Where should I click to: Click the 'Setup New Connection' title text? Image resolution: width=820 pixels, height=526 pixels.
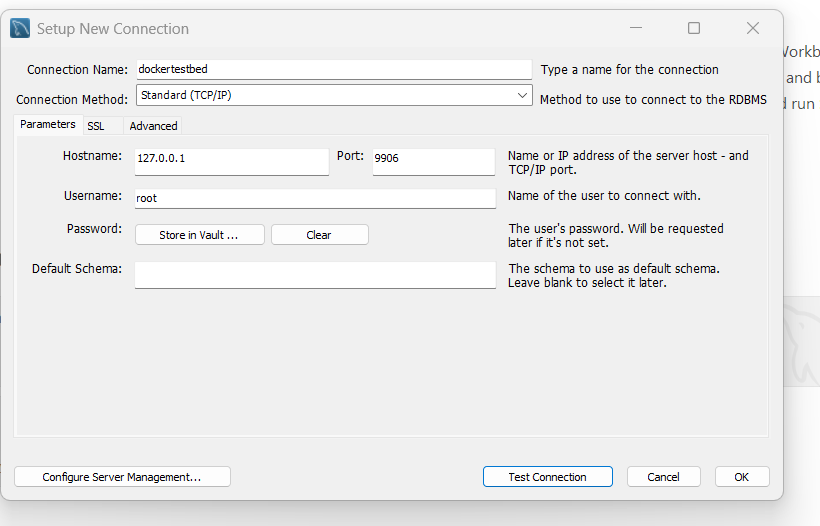pyautogui.click(x=113, y=29)
